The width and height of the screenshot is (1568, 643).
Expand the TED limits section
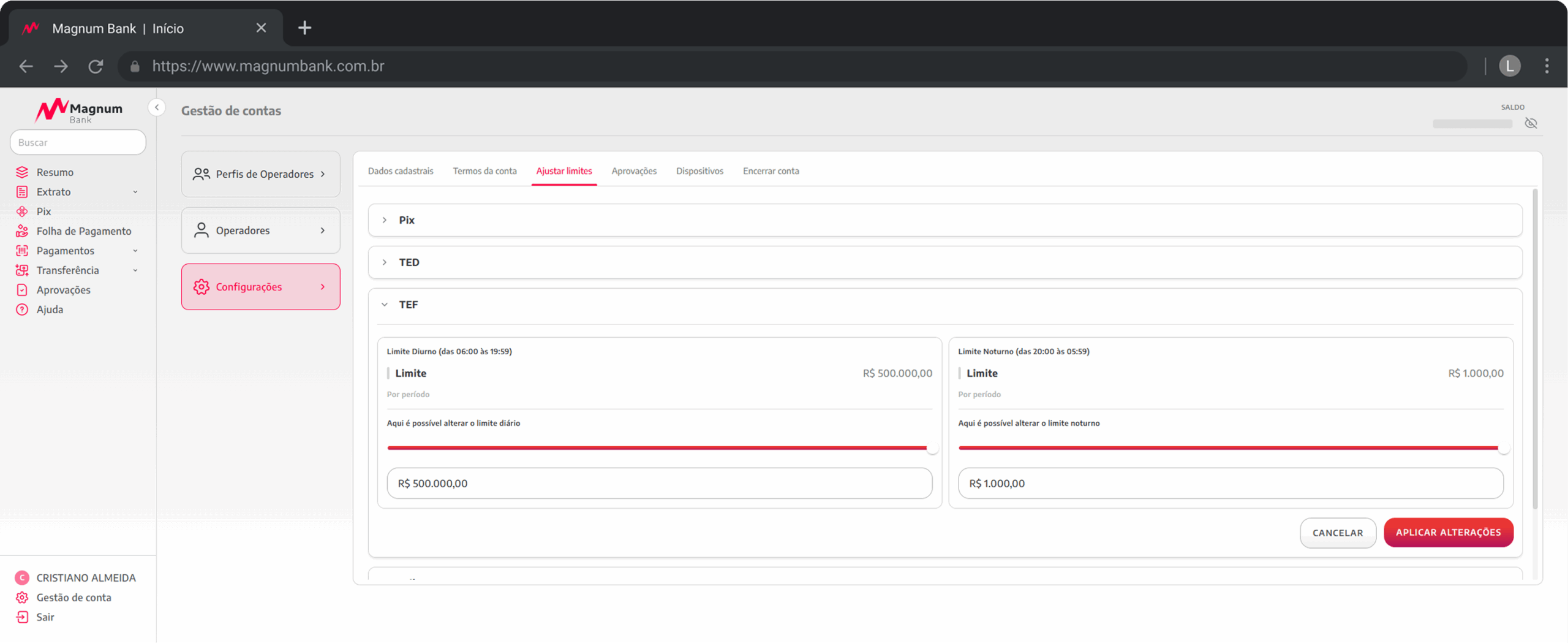385,262
